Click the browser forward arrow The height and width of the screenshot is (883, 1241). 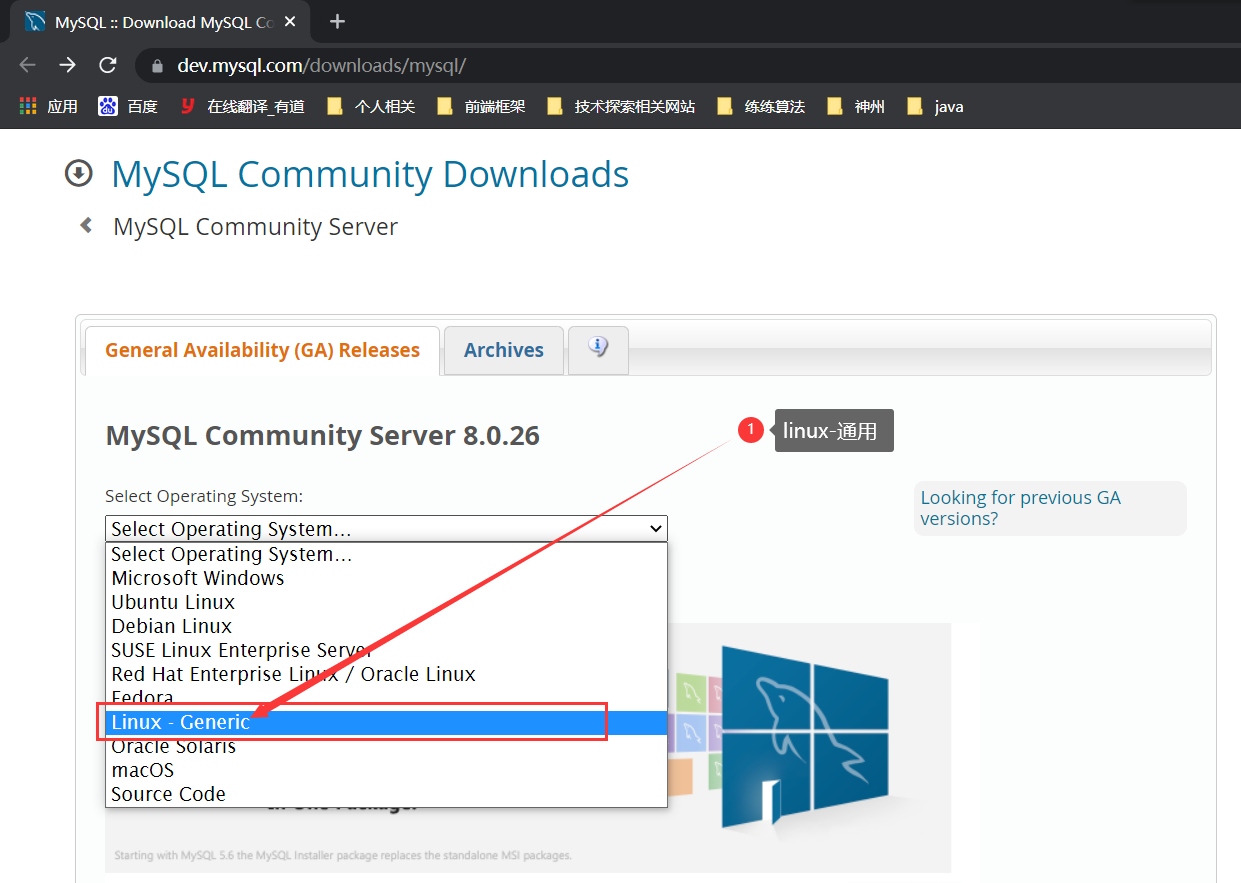click(67, 65)
